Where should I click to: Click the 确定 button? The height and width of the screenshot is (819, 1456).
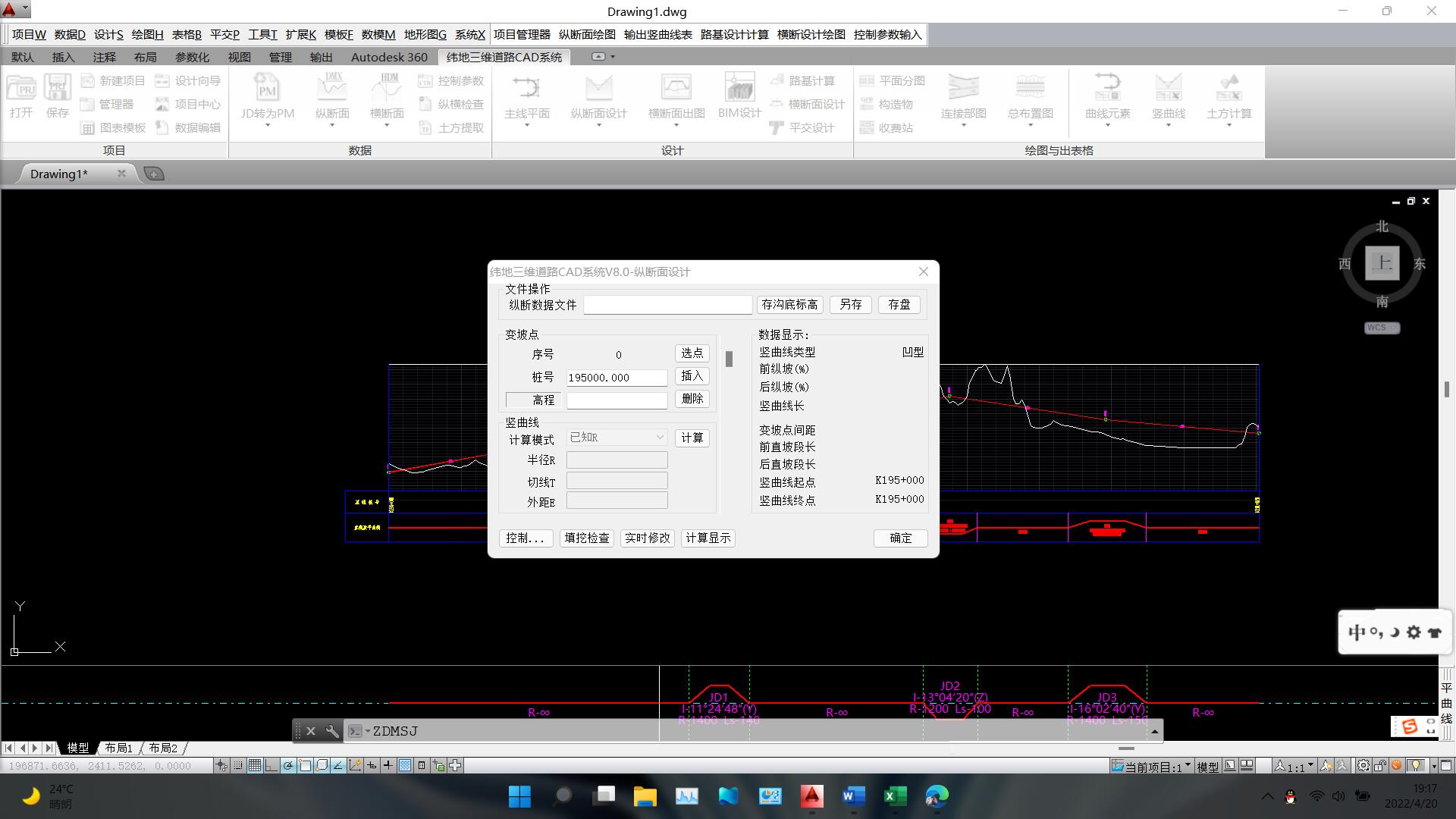(900, 538)
